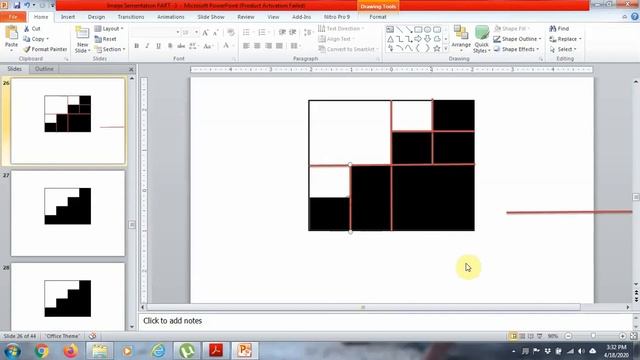Click to add notes field

point(384,321)
